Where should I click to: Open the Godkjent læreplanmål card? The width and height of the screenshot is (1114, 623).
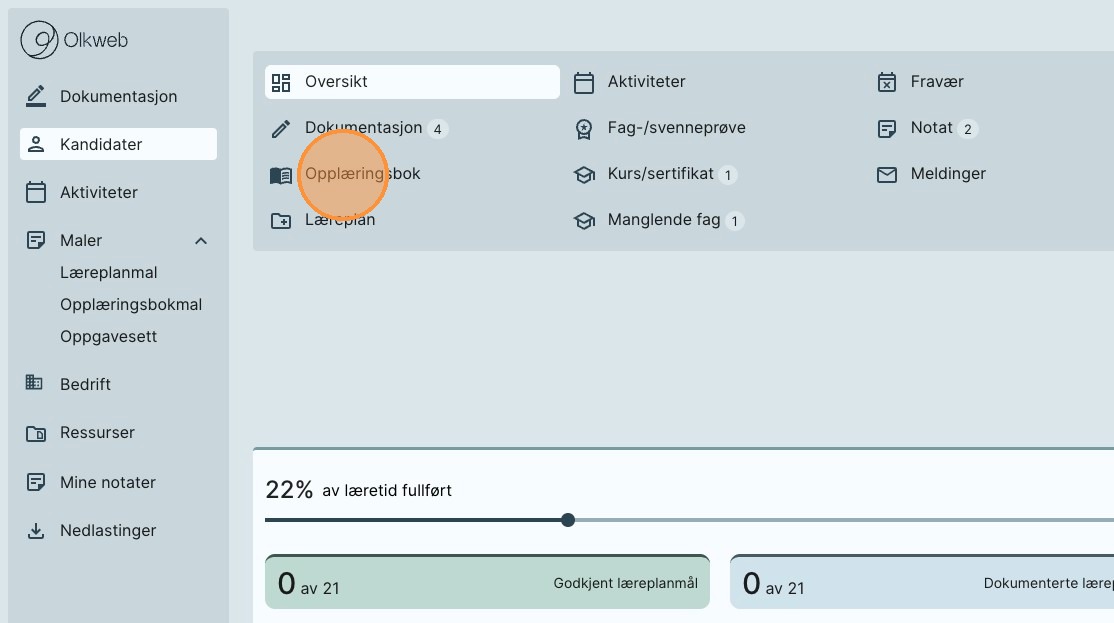[x=487, y=583]
